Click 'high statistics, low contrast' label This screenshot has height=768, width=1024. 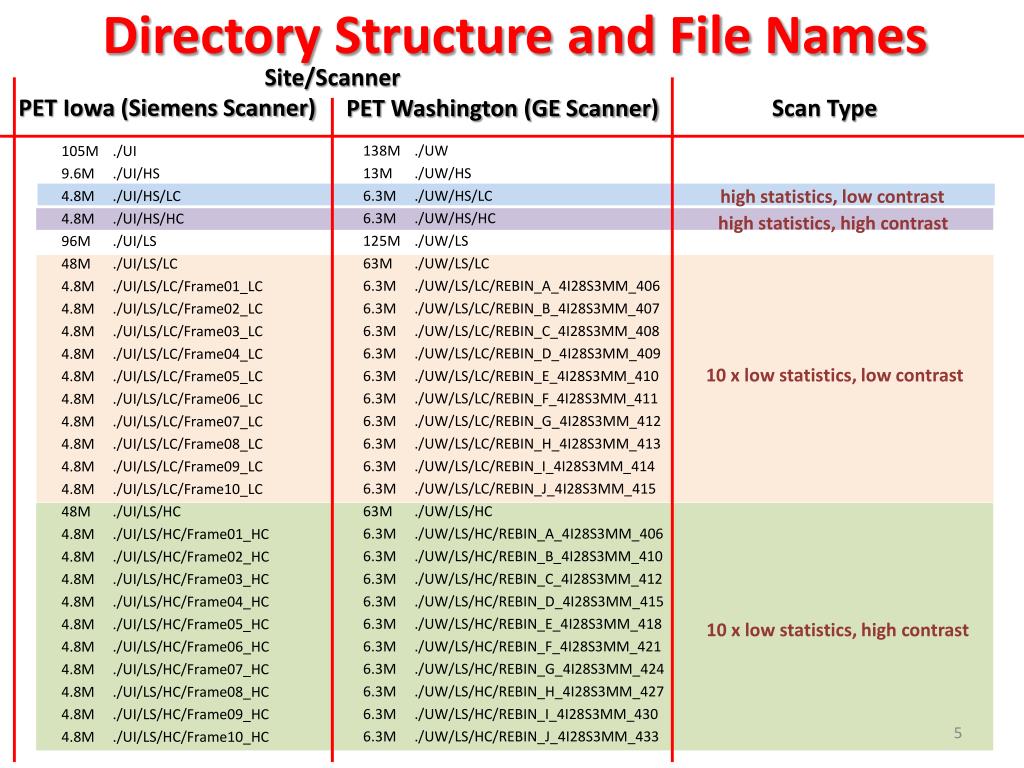(x=832, y=197)
